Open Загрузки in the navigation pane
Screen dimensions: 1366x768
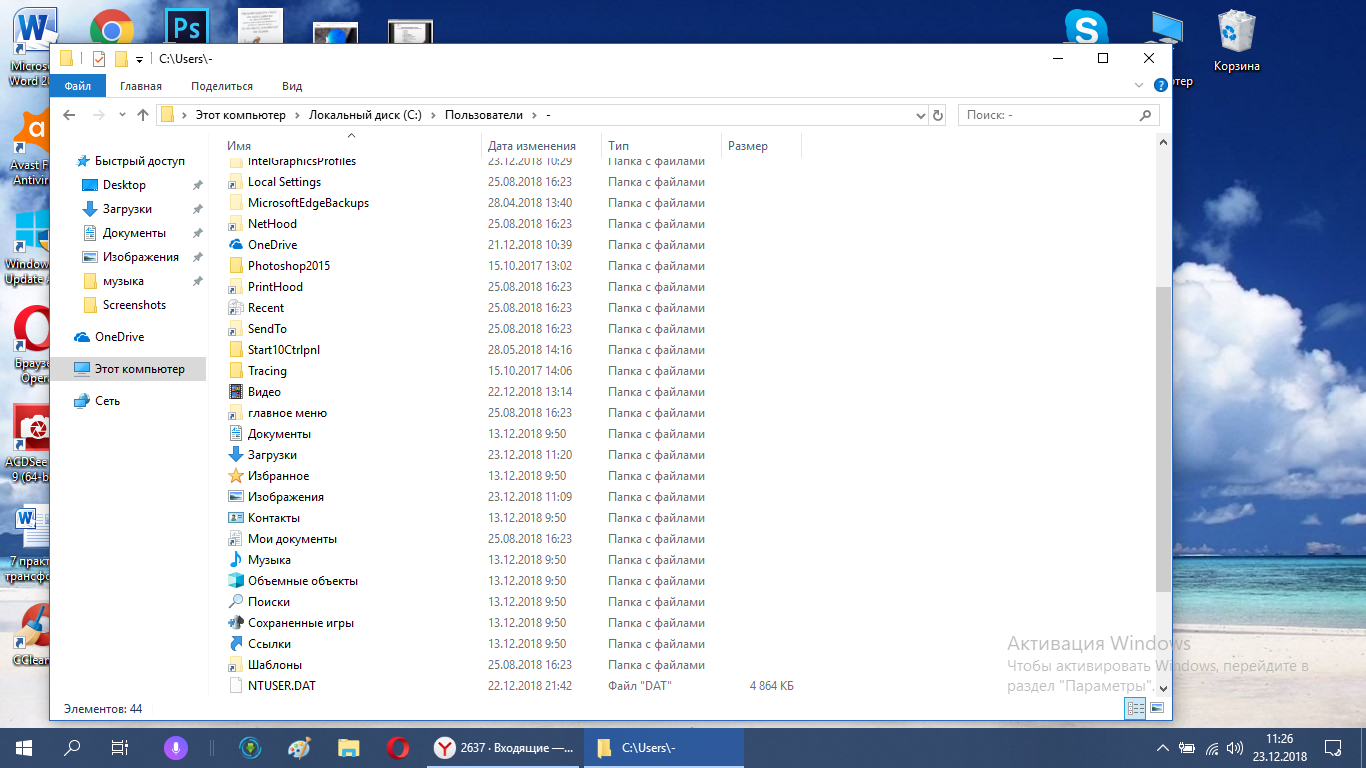pos(127,209)
